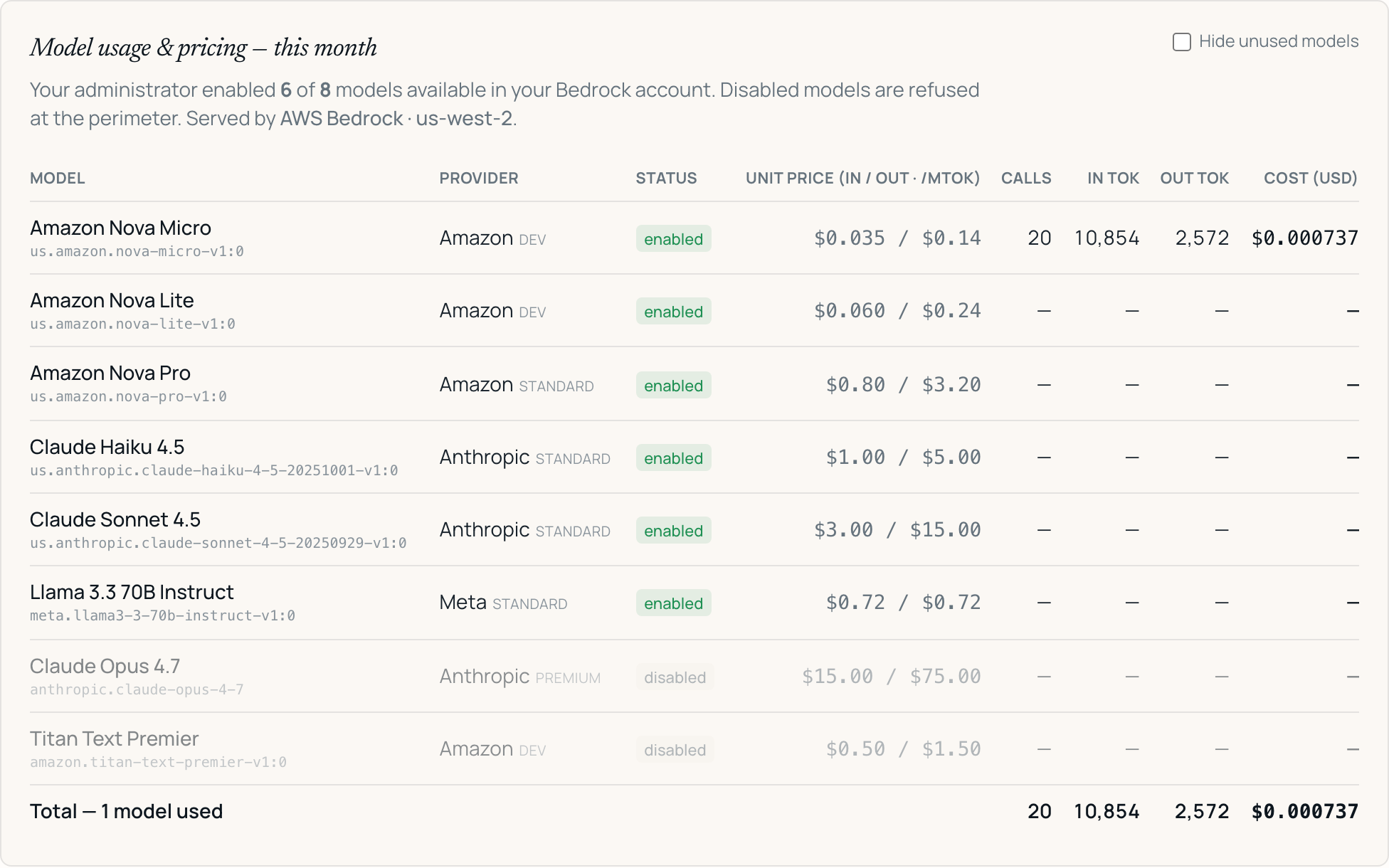This screenshot has height=868, width=1389.
Task: Select the Amazon Nova Micro model name
Action: click(x=120, y=228)
